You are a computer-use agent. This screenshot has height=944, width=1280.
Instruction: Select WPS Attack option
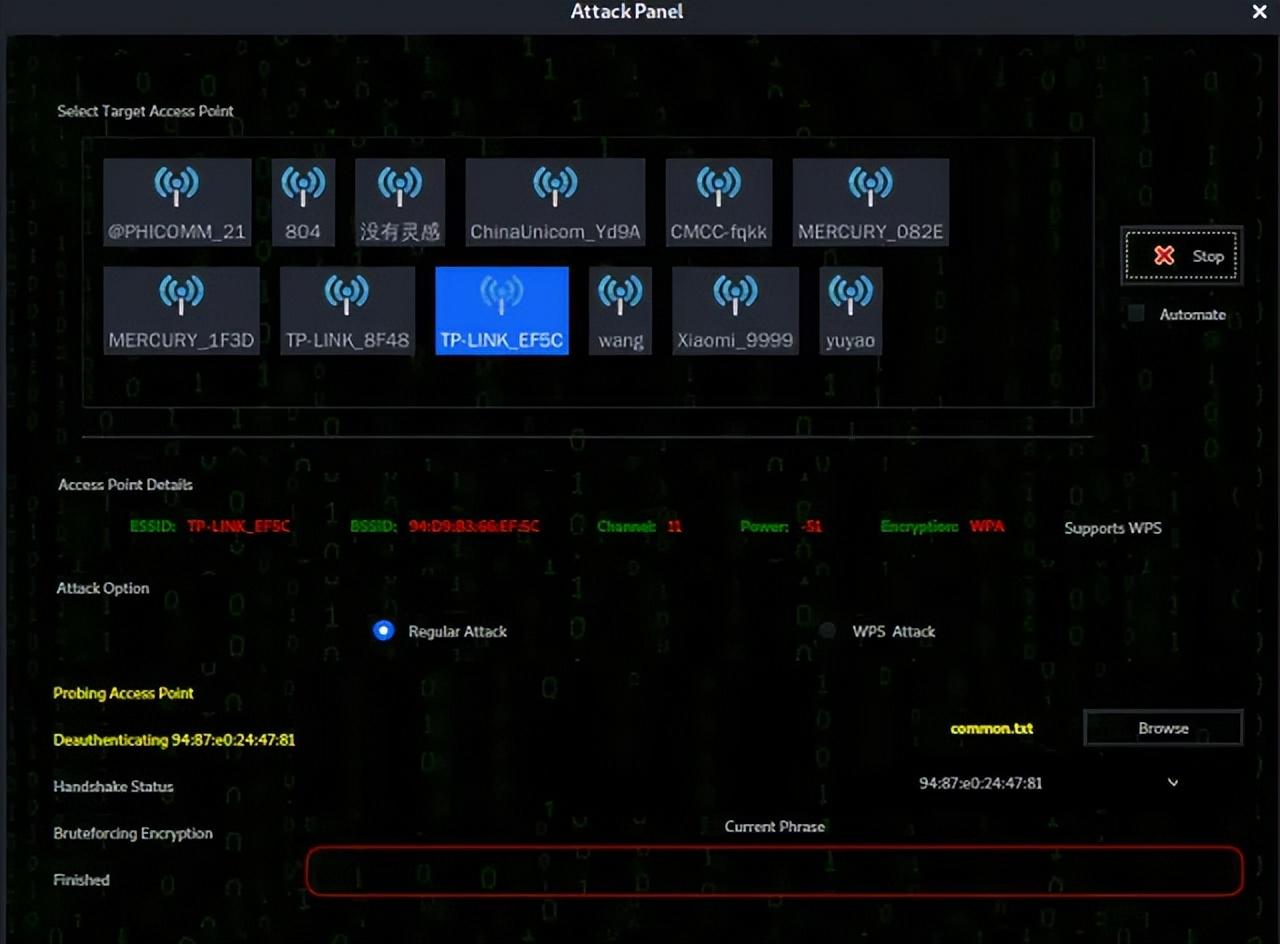click(x=827, y=631)
